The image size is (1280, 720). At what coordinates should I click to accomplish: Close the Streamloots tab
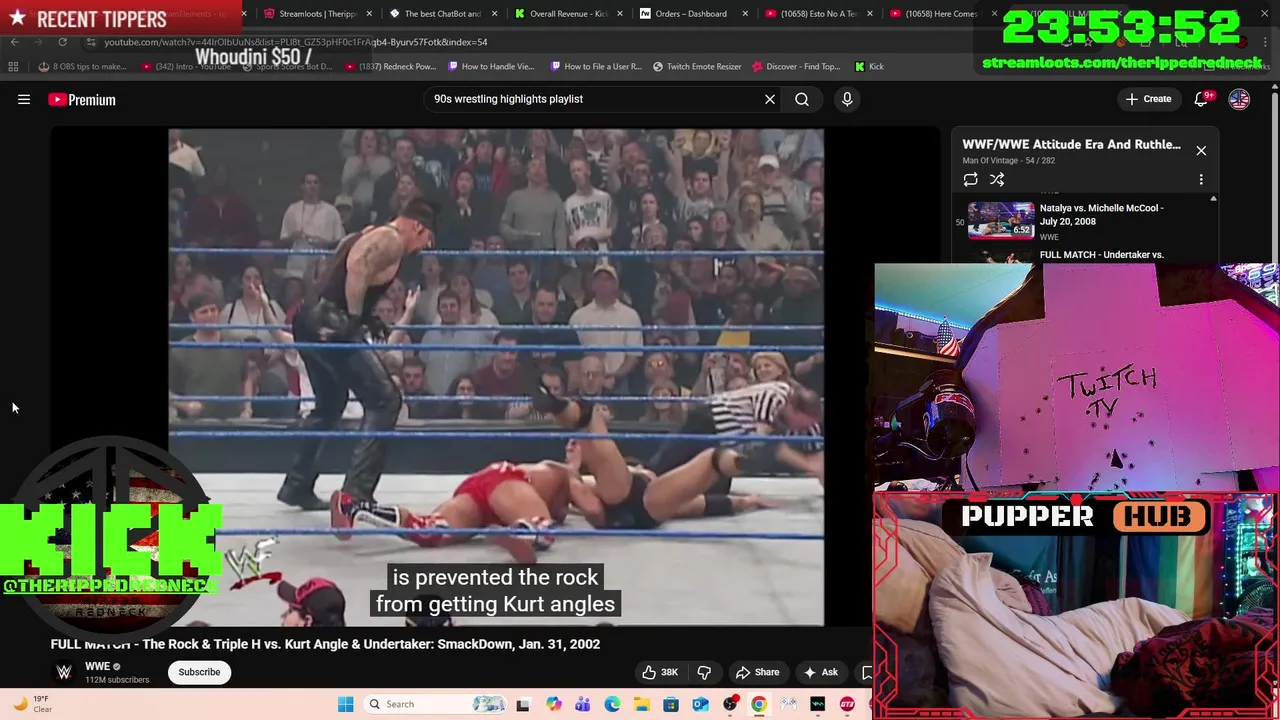tap(370, 14)
